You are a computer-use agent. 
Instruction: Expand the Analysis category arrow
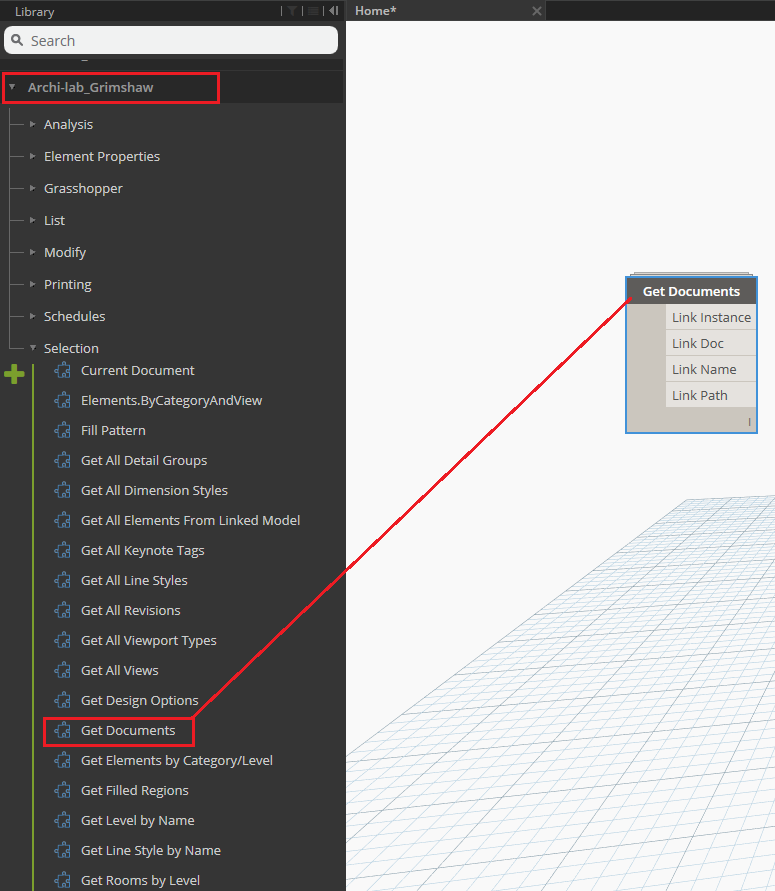pos(32,124)
